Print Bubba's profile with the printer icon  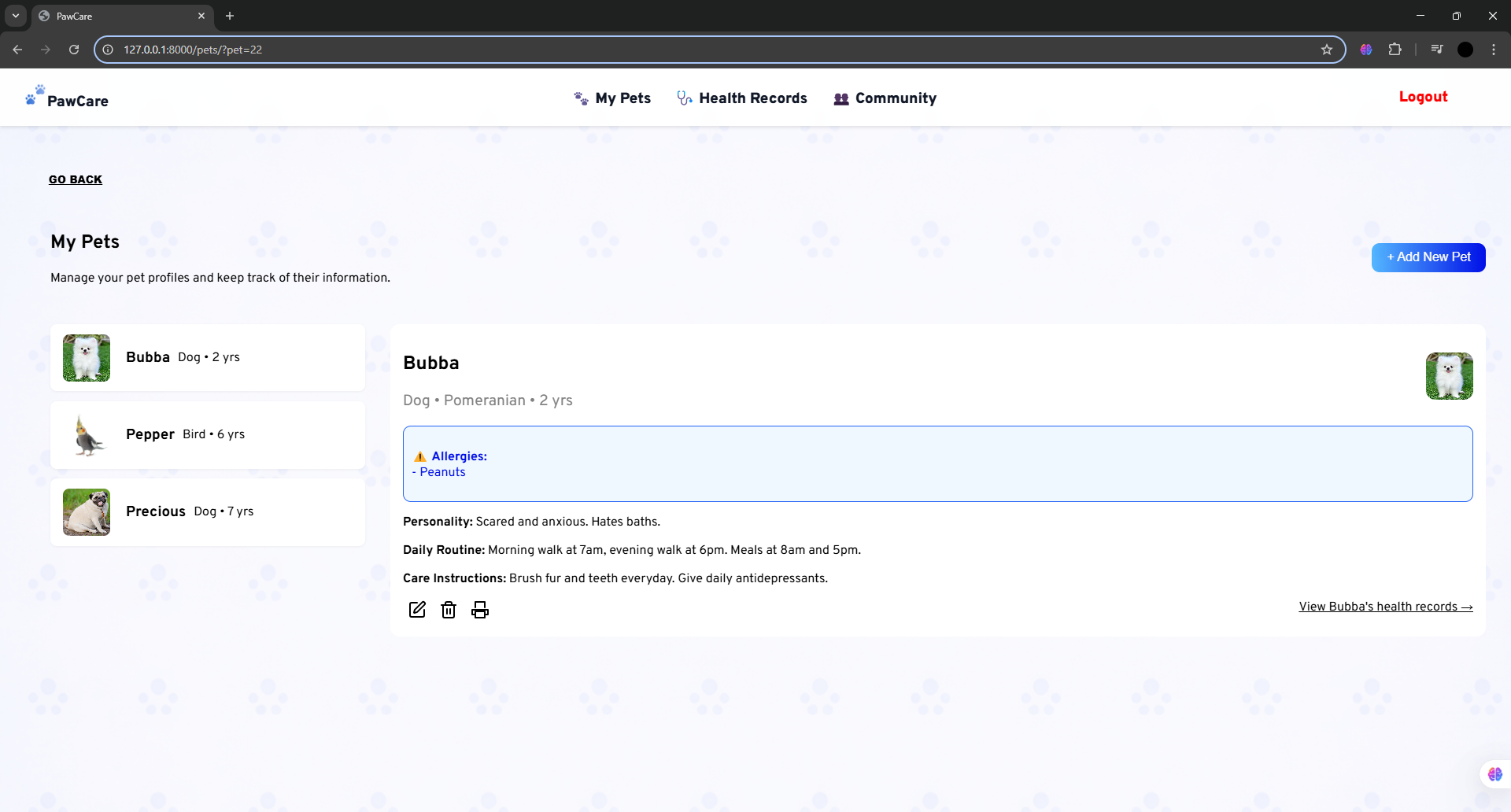(x=480, y=610)
